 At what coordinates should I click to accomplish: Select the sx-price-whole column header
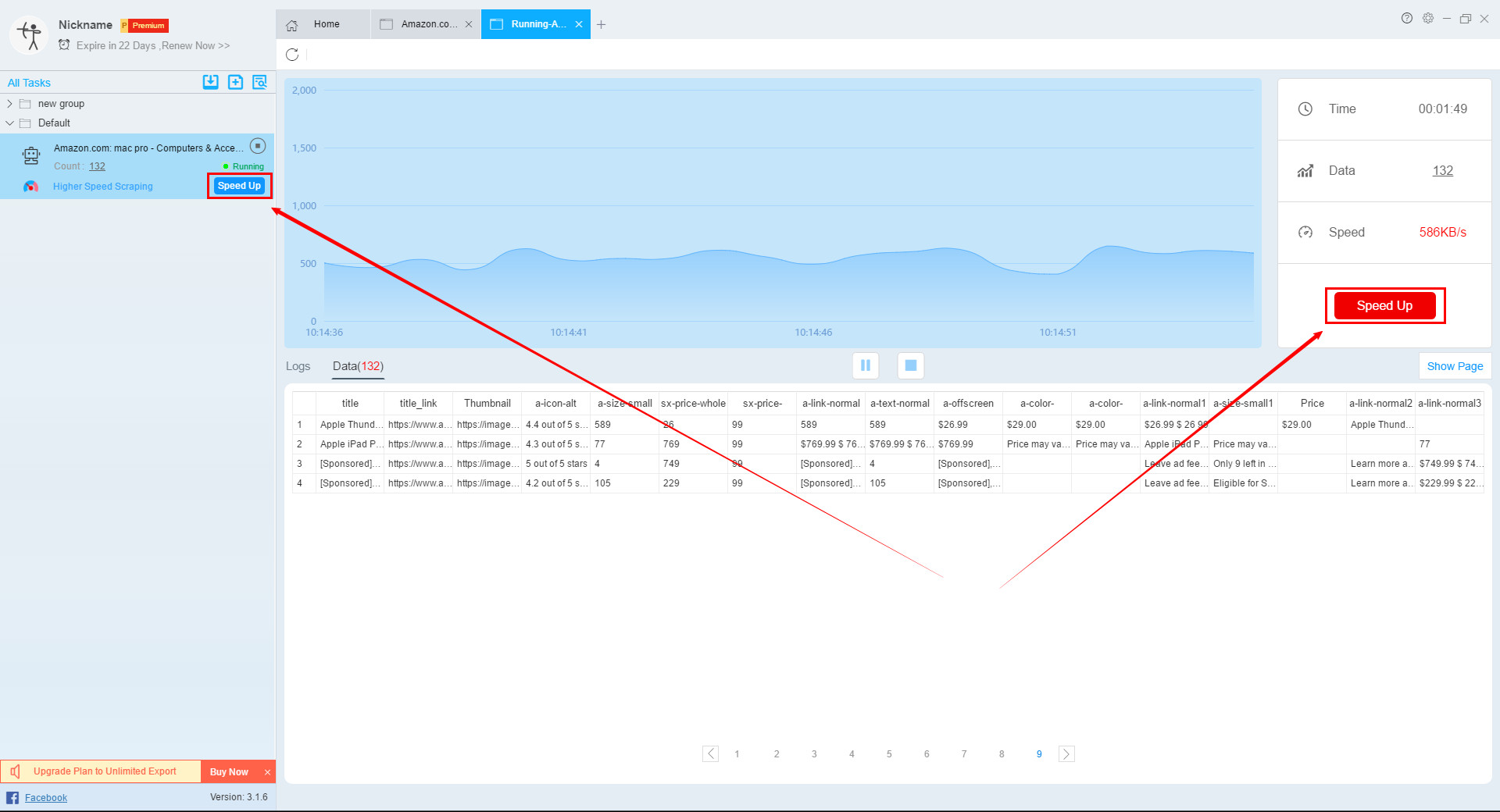tap(694, 404)
